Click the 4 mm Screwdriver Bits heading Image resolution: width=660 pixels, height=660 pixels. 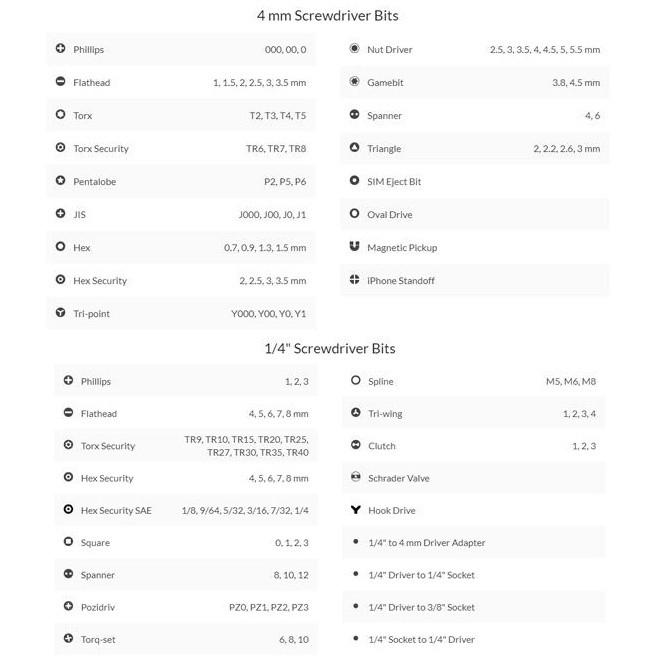tap(328, 16)
